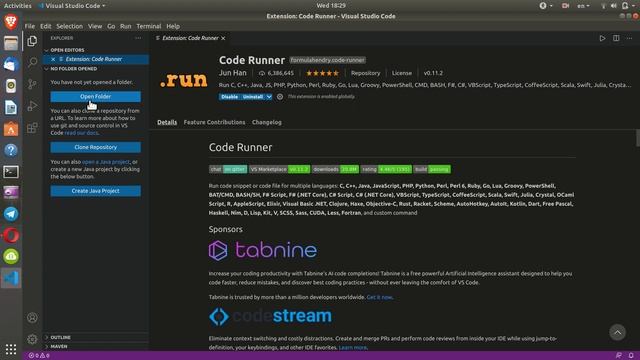Split the editor to the right

click(x=616, y=38)
